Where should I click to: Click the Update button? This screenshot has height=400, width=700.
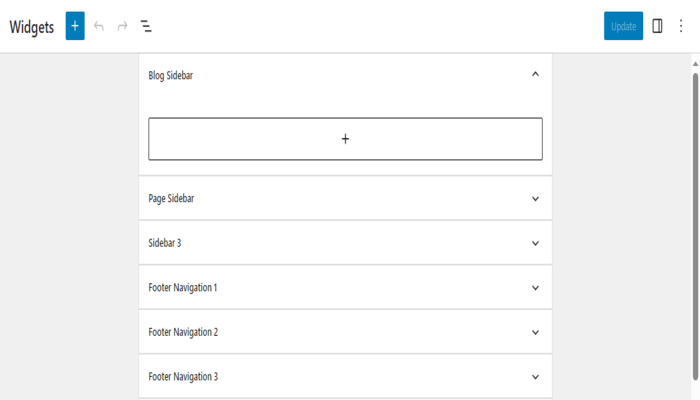click(623, 26)
